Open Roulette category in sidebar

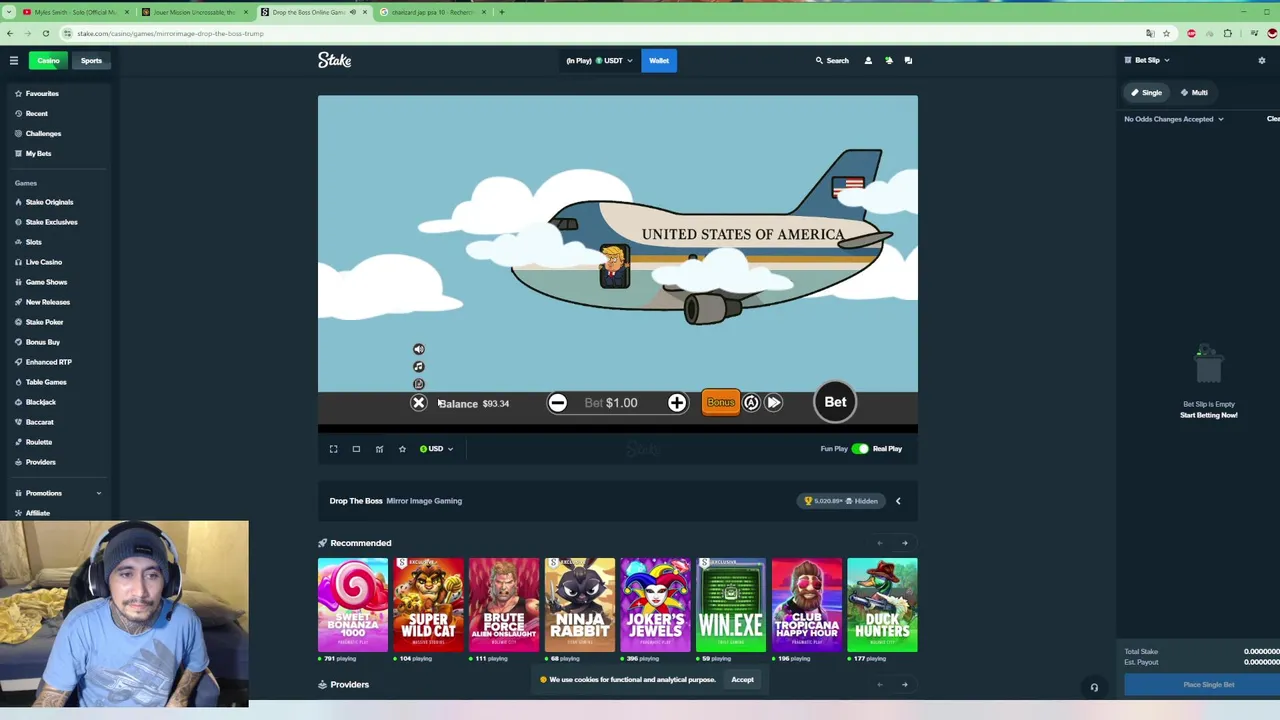point(38,442)
